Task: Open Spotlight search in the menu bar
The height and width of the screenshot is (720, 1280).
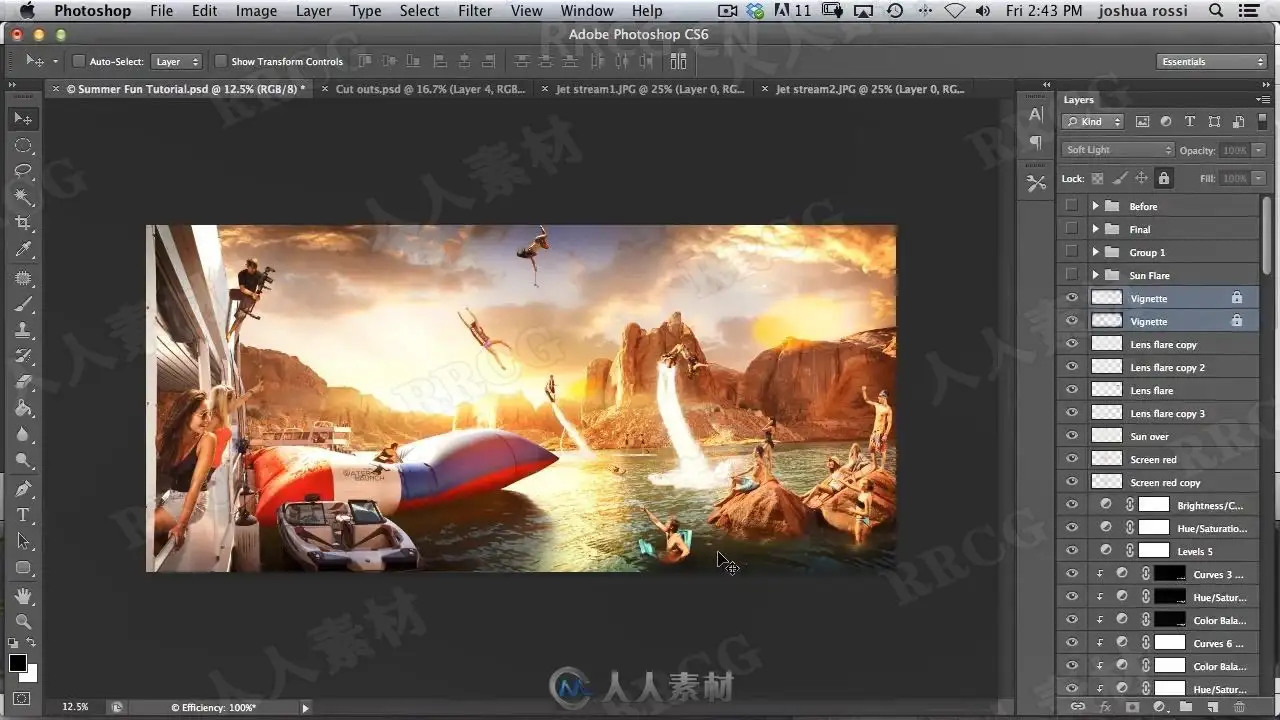Action: pos(1216,11)
